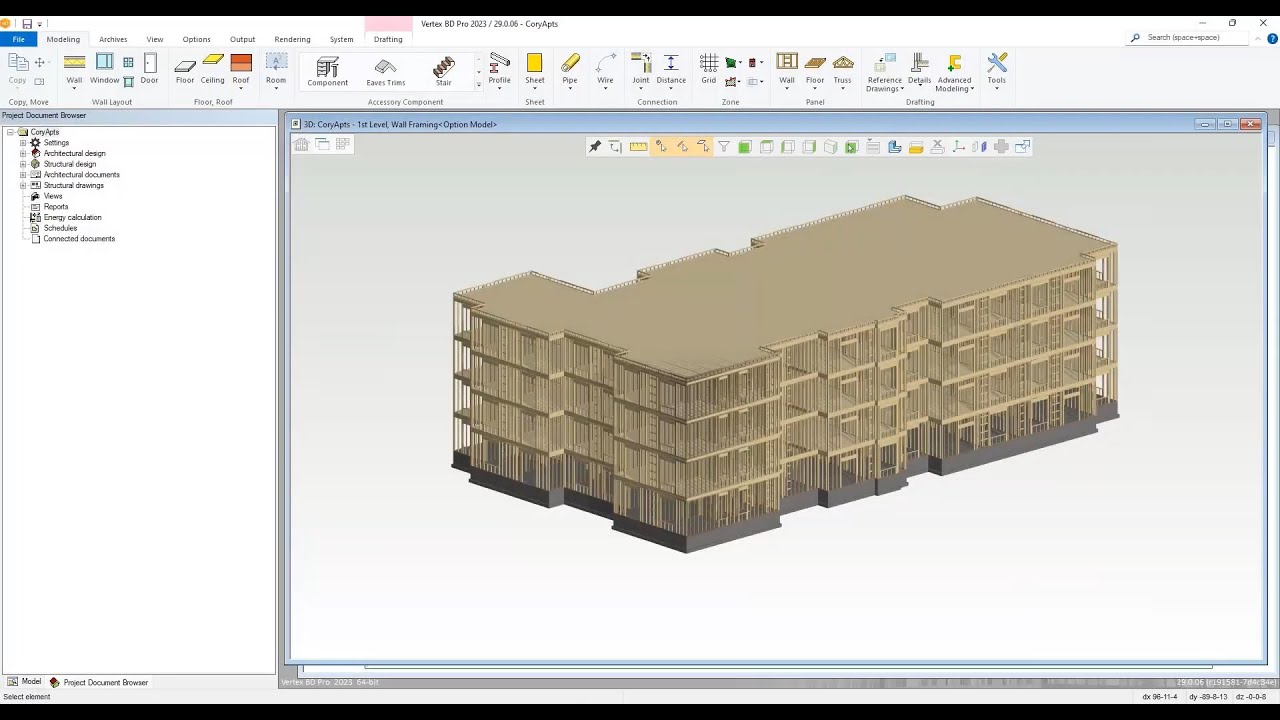Select the Profile tool

click(x=499, y=68)
